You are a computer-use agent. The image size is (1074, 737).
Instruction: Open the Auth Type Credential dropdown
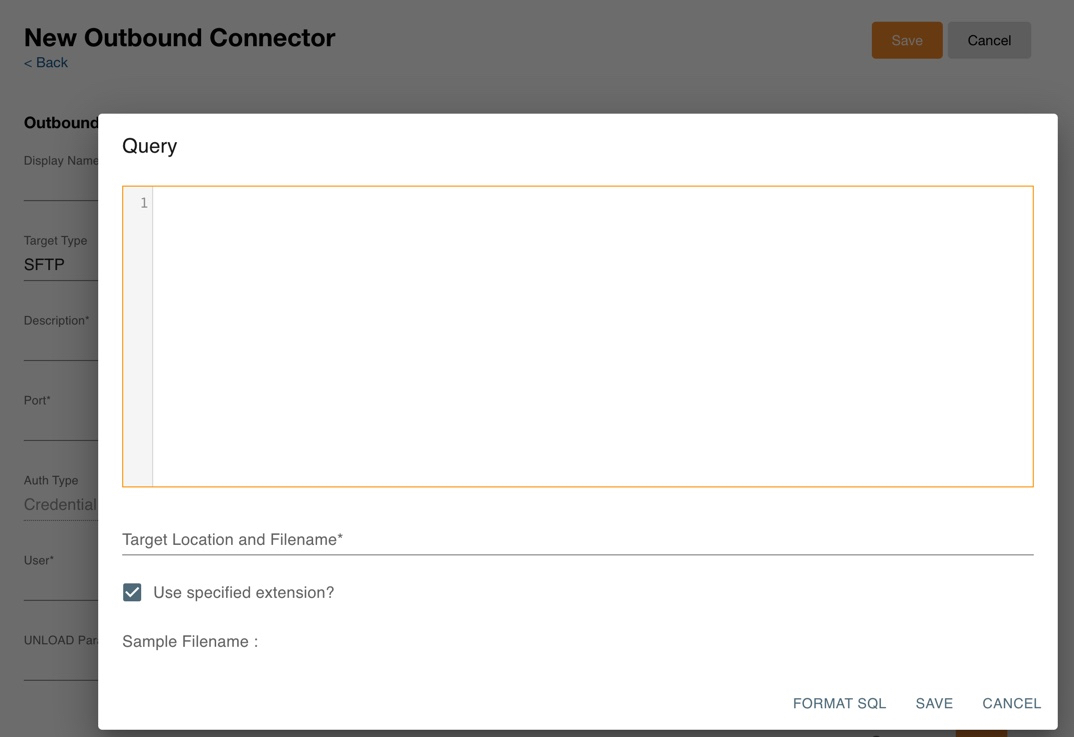click(60, 505)
